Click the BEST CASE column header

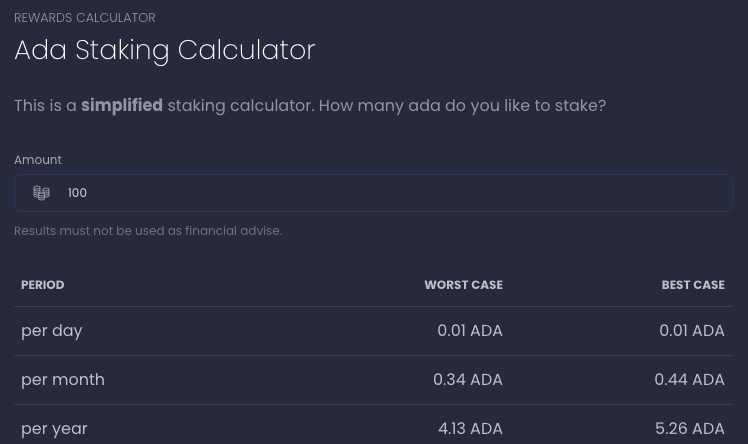click(692, 285)
